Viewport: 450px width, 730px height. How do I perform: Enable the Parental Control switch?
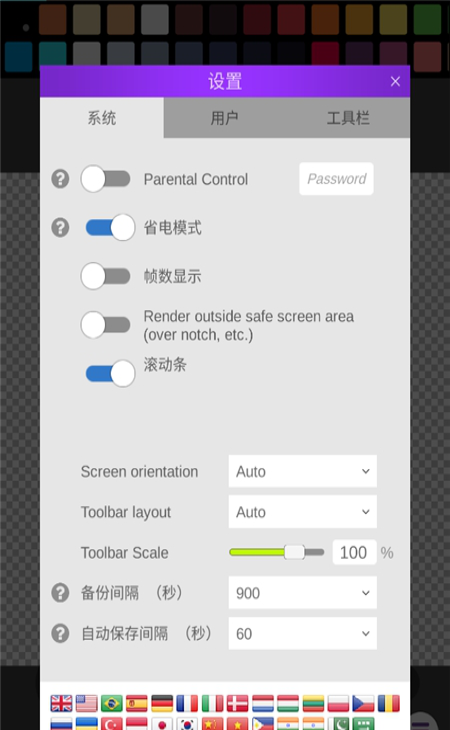point(106,179)
